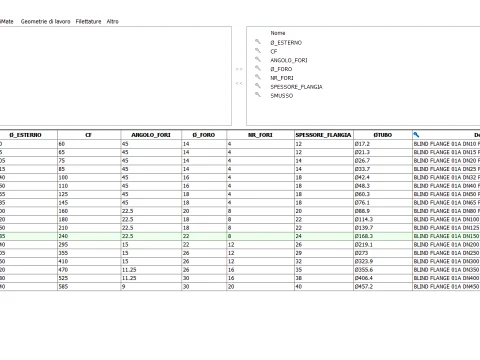
Task: Click the Ø_FORO table column header
Action: 204,135
